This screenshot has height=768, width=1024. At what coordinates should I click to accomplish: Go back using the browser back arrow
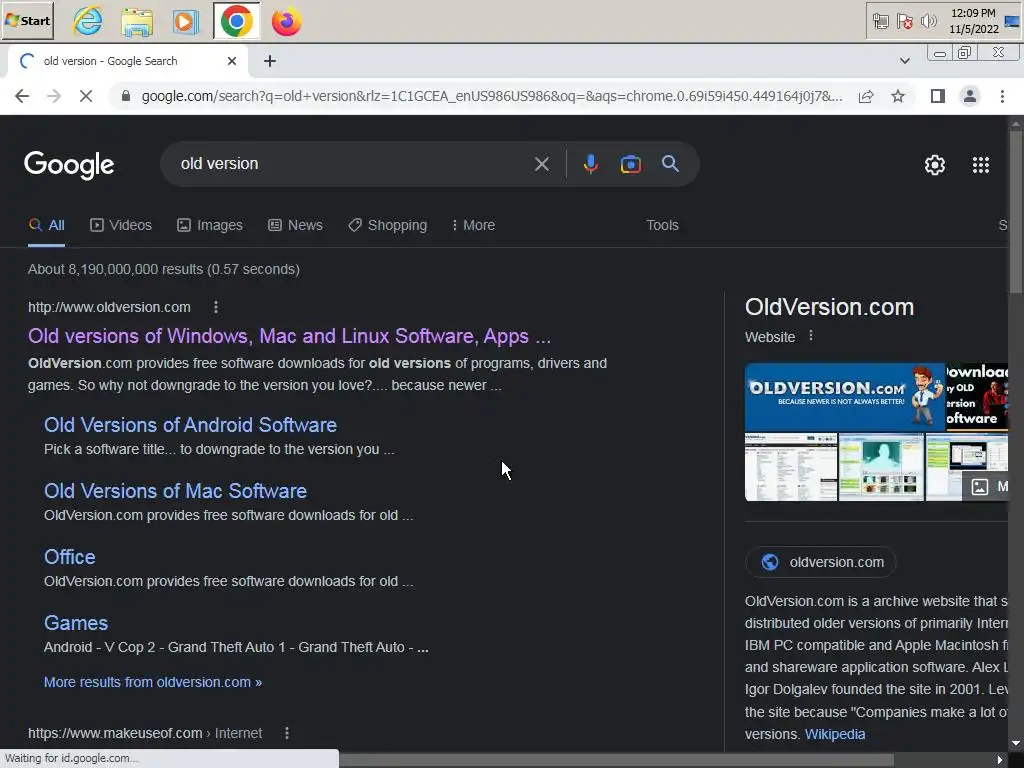point(22,96)
